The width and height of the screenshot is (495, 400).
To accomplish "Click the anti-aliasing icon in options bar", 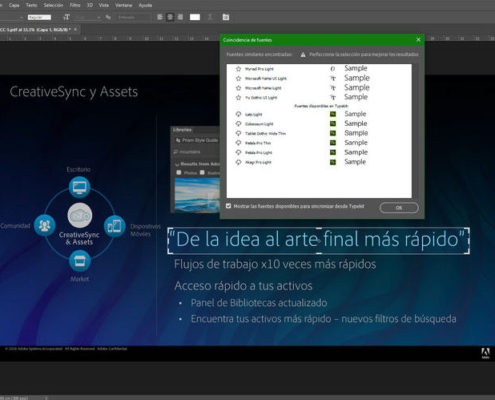I will (x=108, y=17).
